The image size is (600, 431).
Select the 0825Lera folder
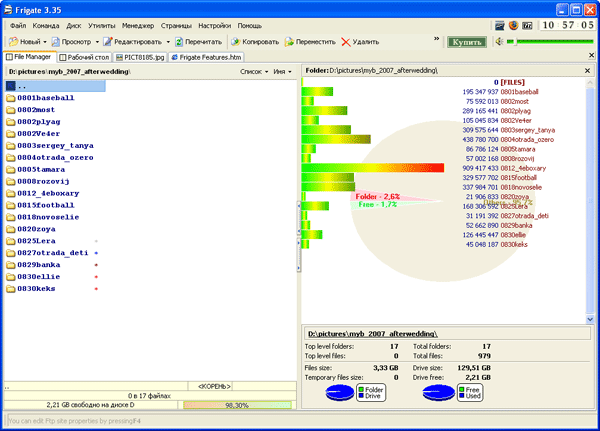[x=31, y=241]
